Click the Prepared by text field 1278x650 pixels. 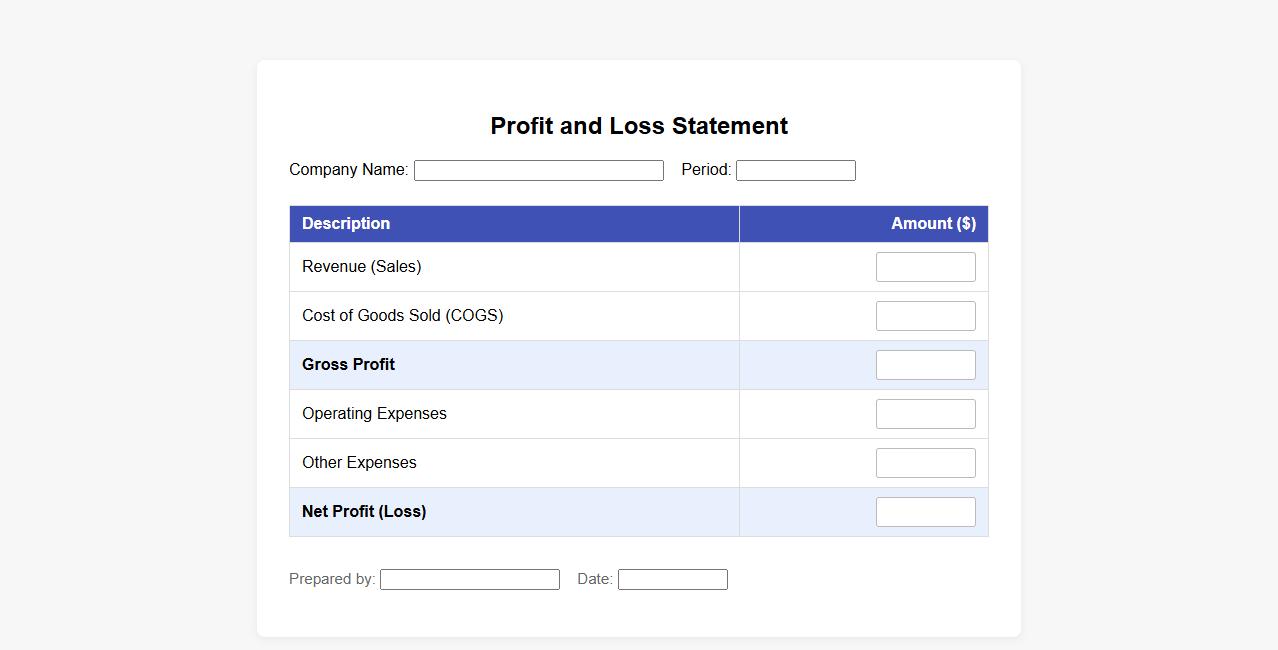469,580
